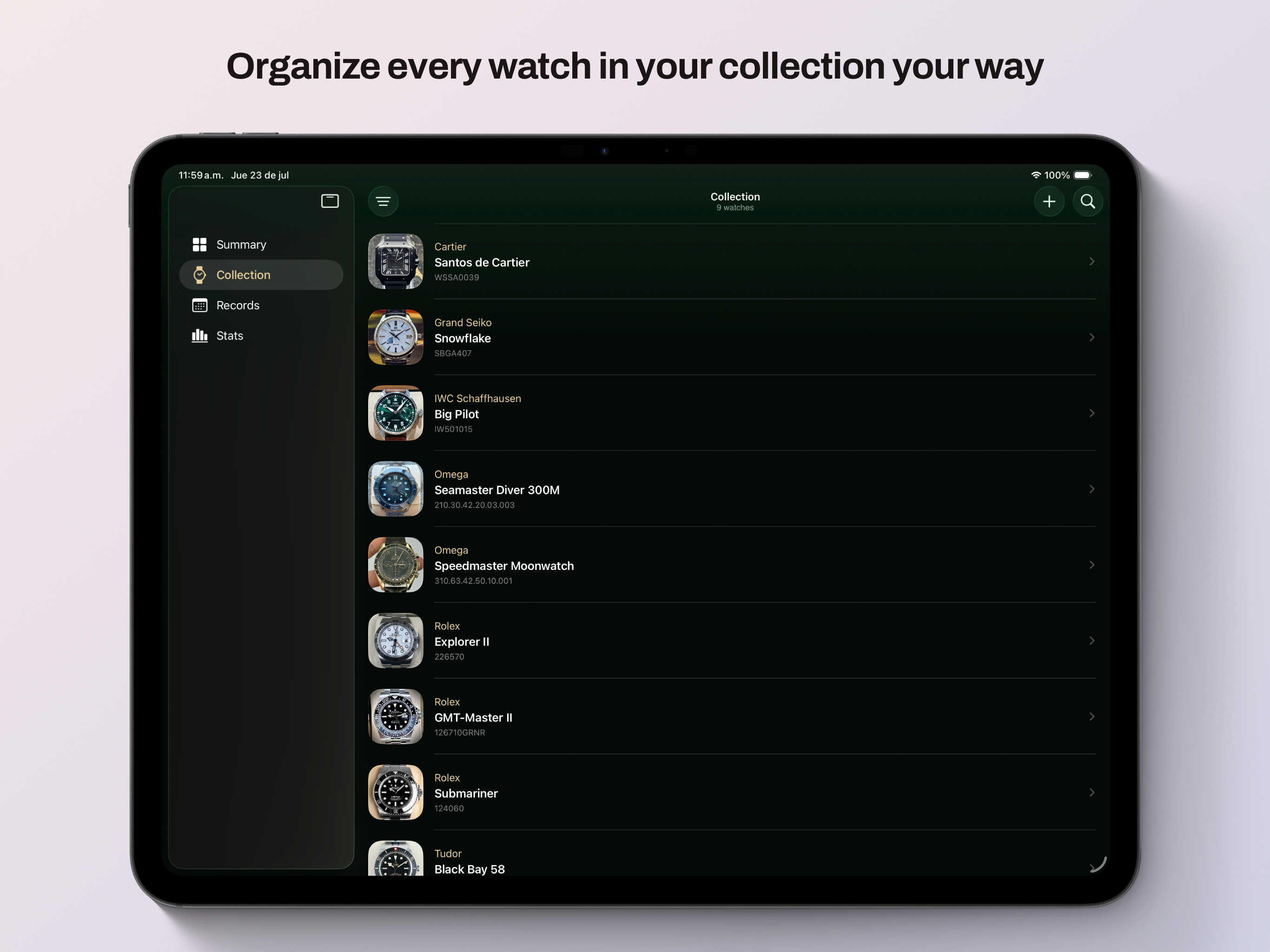Check the battery indicator icon
The height and width of the screenshot is (952, 1270).
point(1082,175)
